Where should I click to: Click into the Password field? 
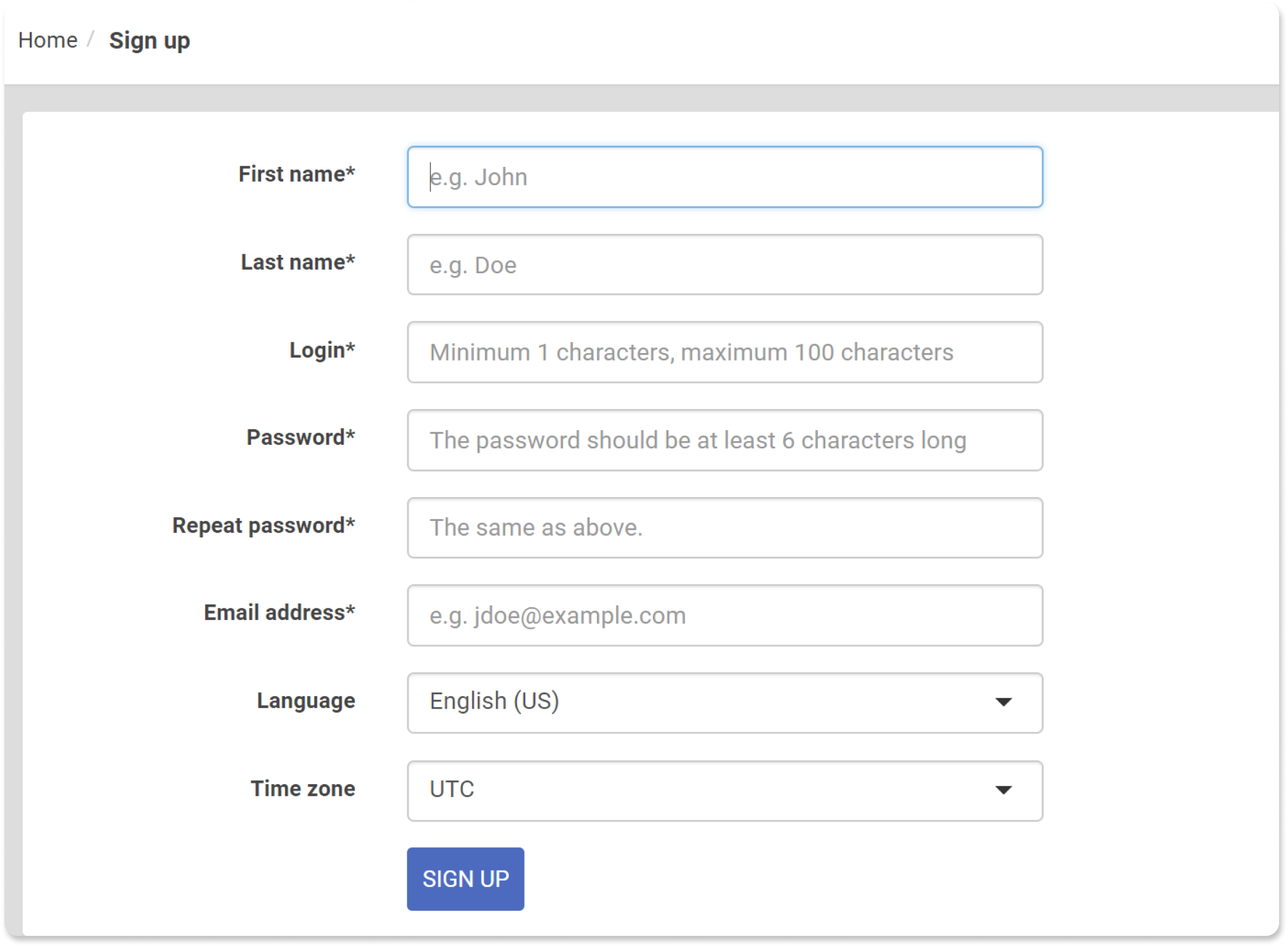coord(724,440)
